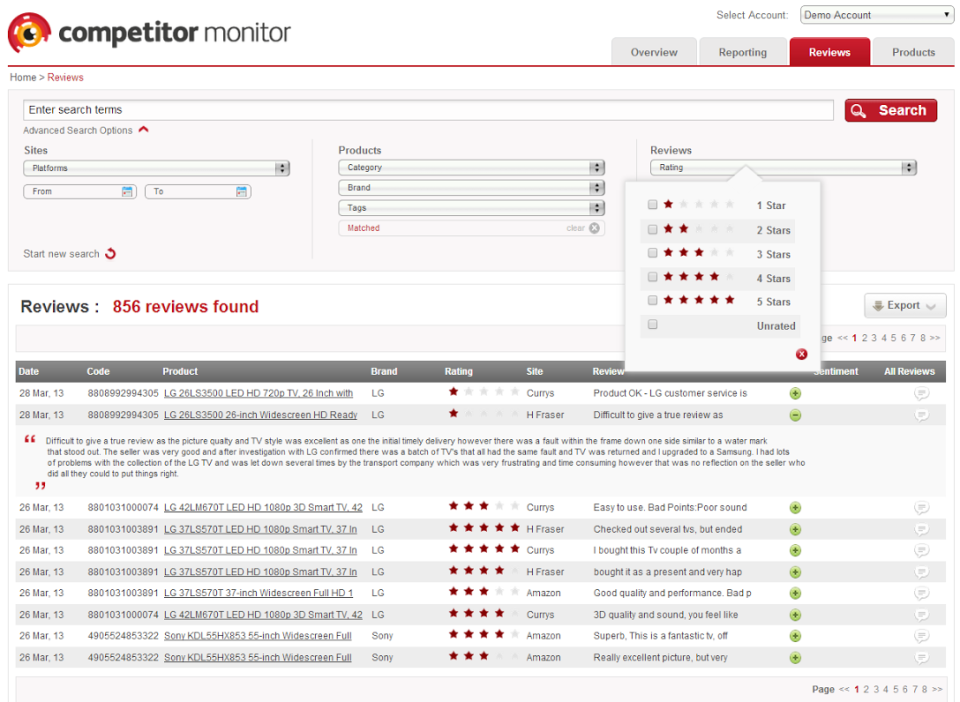
Task: Close the rating filter panel via the red X
Action: (x=801, y=354)
